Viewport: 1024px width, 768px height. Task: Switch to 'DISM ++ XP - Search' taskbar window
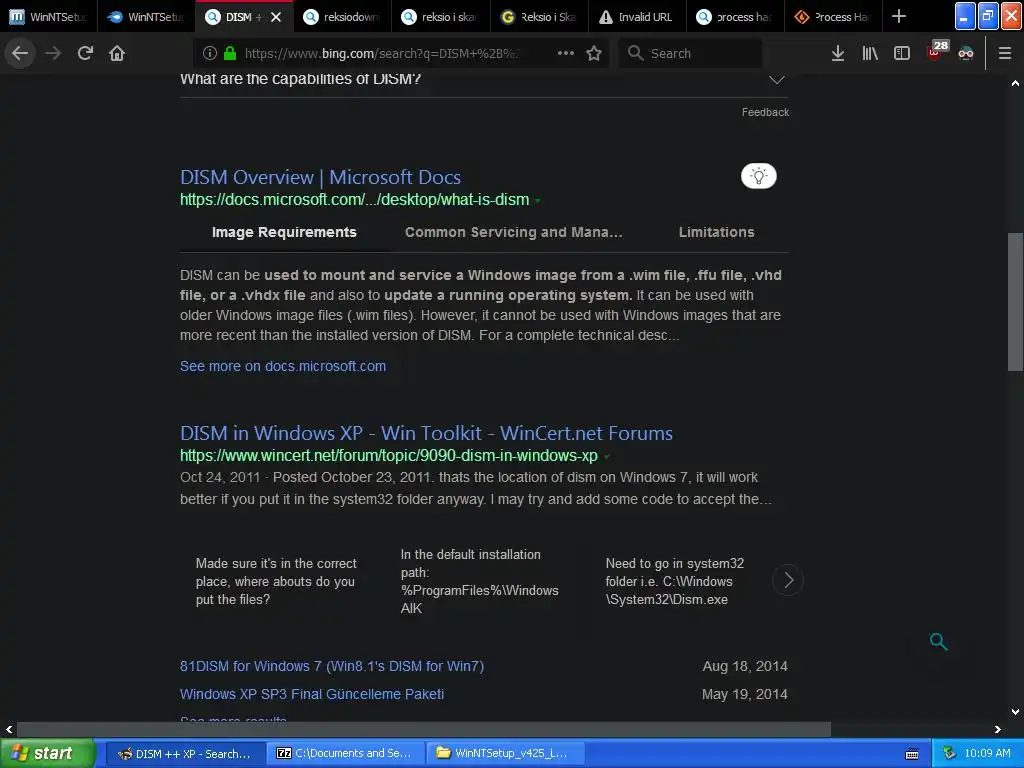coord(185,754)
